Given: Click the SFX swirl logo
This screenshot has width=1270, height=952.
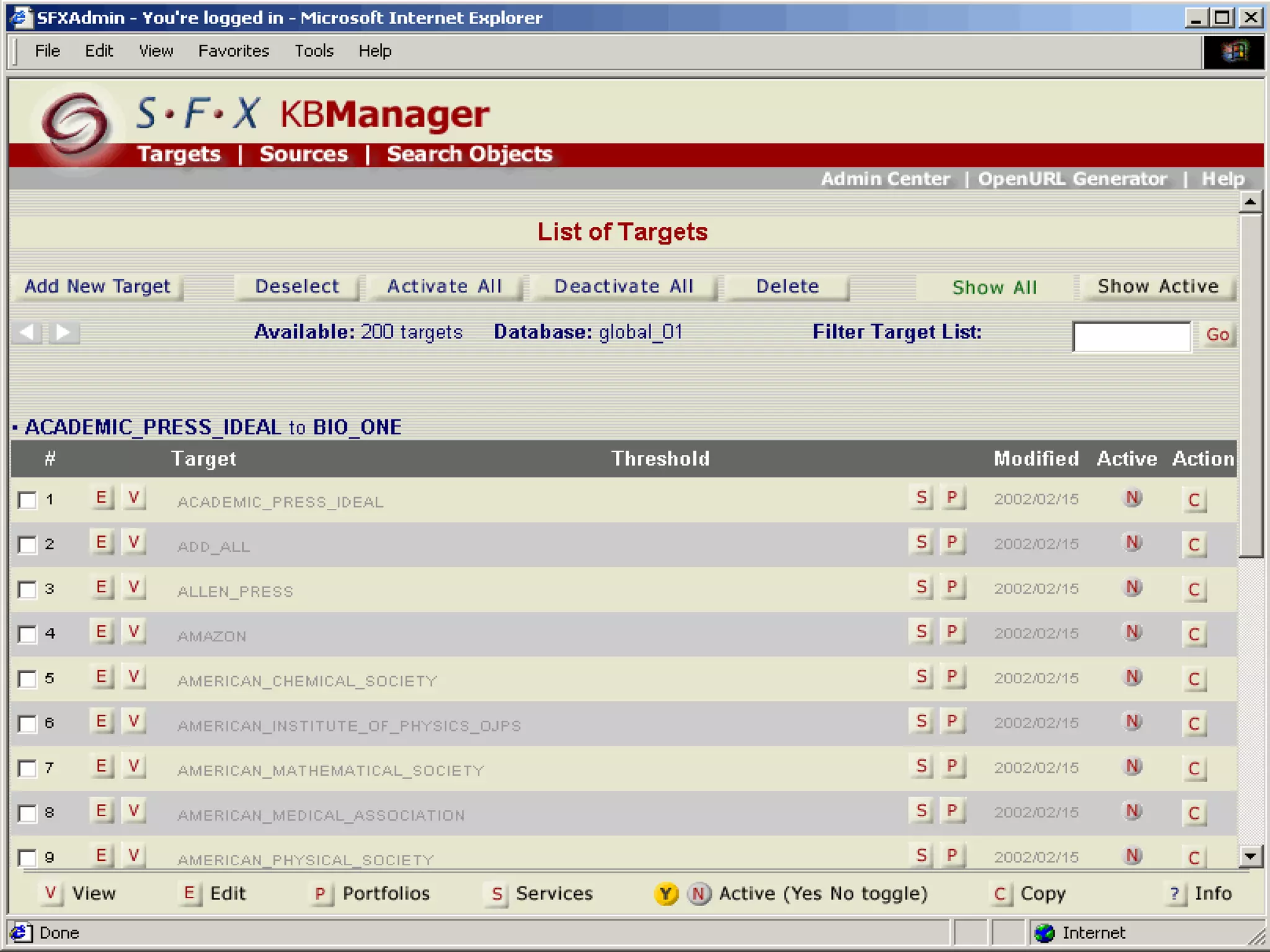Looking at the screenshot, I should coord(75,125).
